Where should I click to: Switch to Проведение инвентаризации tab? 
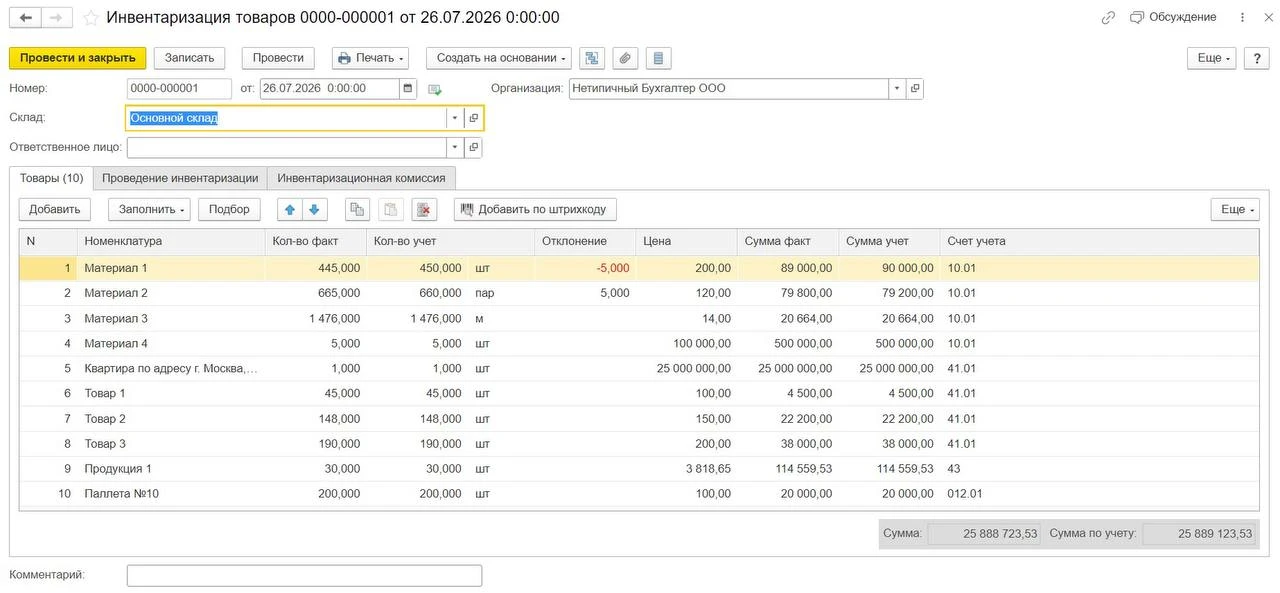pyautogui.click(x=180, y=178)
